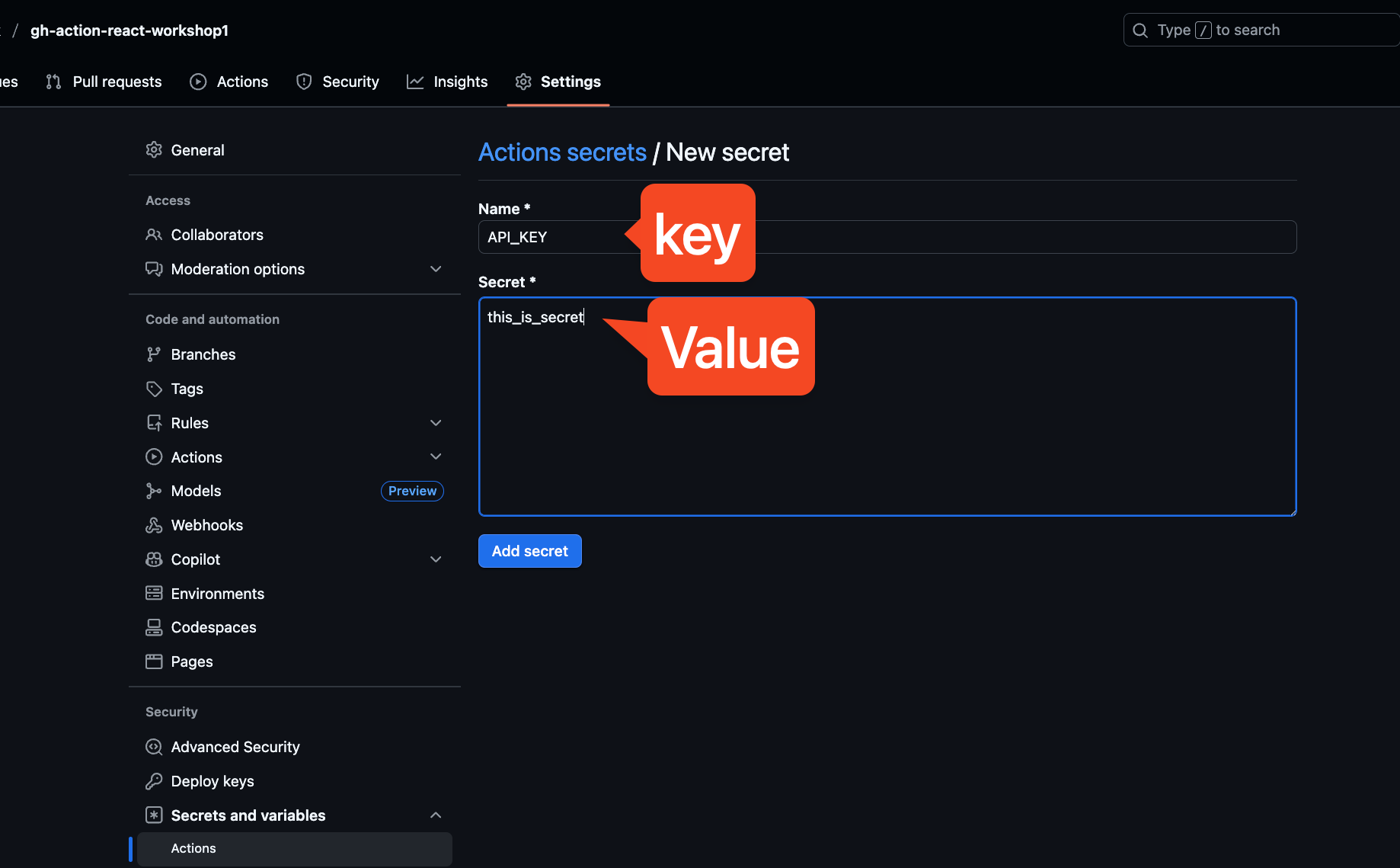This screenshot has height=868, width=1400.
Task: Click the Environments icon in sidebar
Action: (x=154, y=593)
